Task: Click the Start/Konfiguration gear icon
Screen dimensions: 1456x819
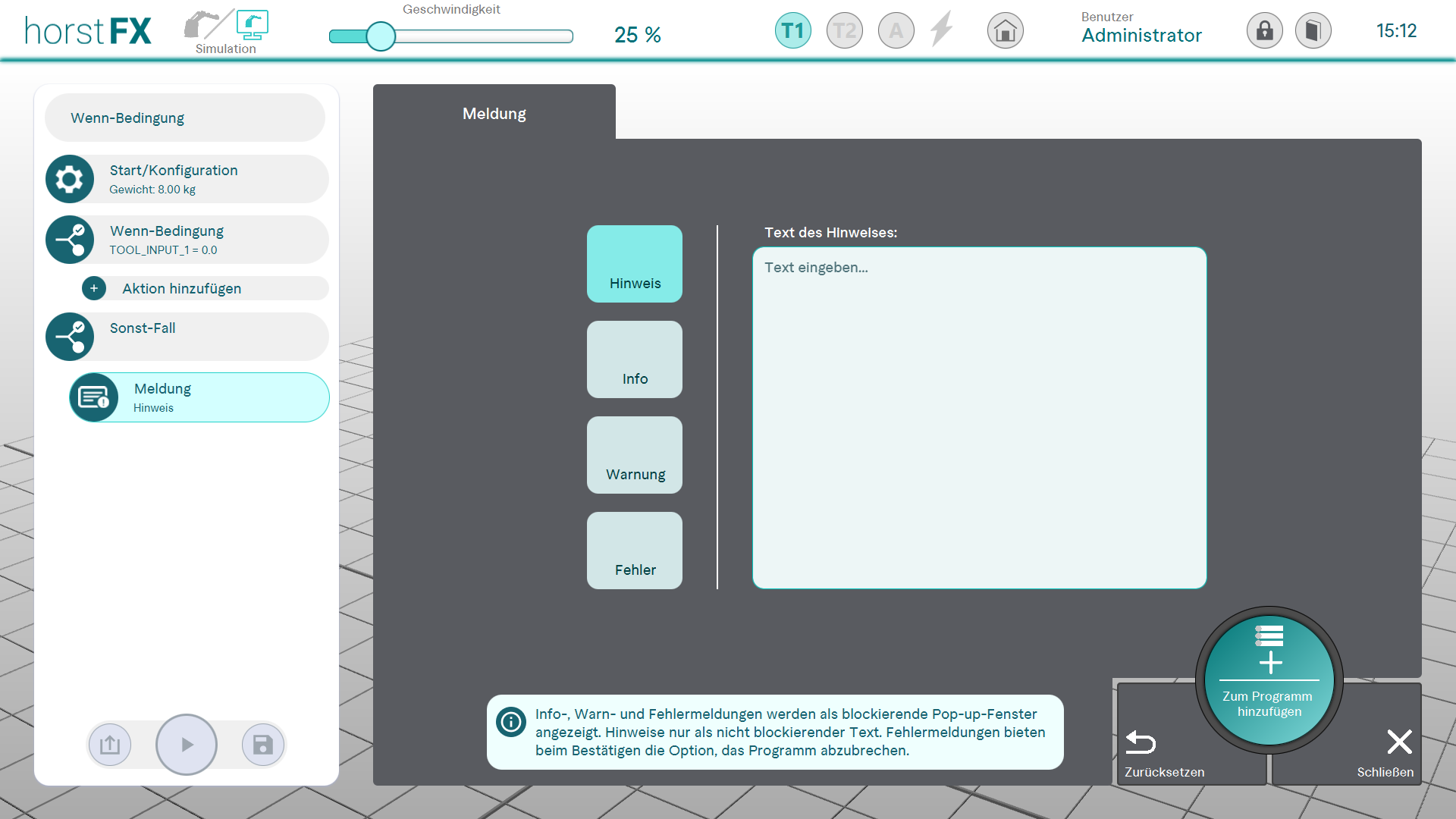Action: click(x=70, y=180)
